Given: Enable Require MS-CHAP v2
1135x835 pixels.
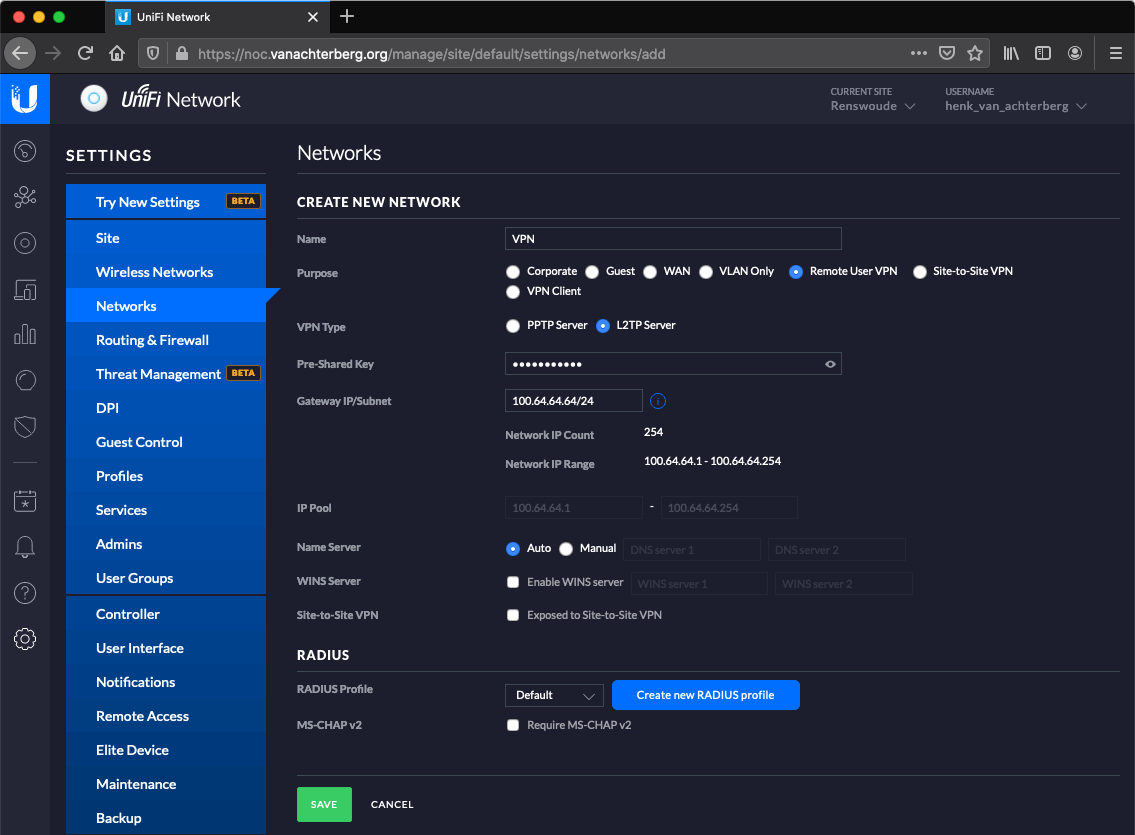Looking at the screenshot, I should click(x=513, y=725).
